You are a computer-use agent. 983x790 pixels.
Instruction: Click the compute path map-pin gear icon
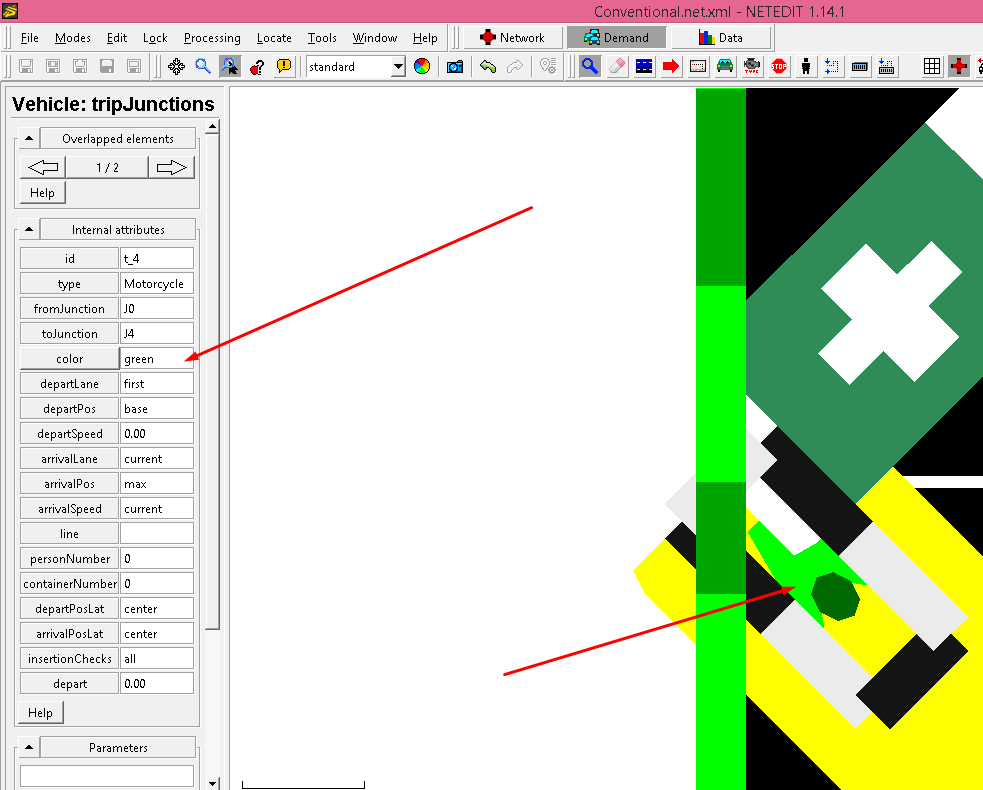click(x=548, y=66)
